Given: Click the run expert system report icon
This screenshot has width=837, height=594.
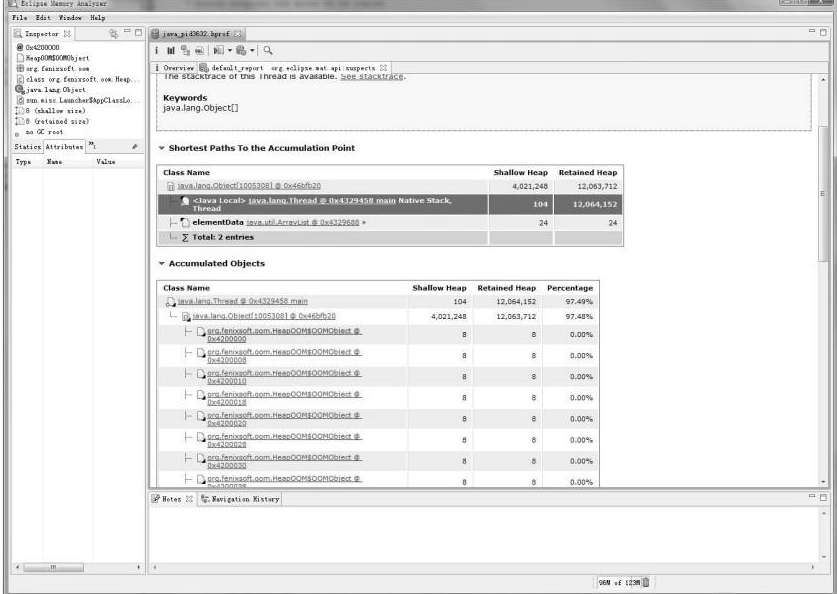Looking at the screenshot, I should tap(241, 50).
